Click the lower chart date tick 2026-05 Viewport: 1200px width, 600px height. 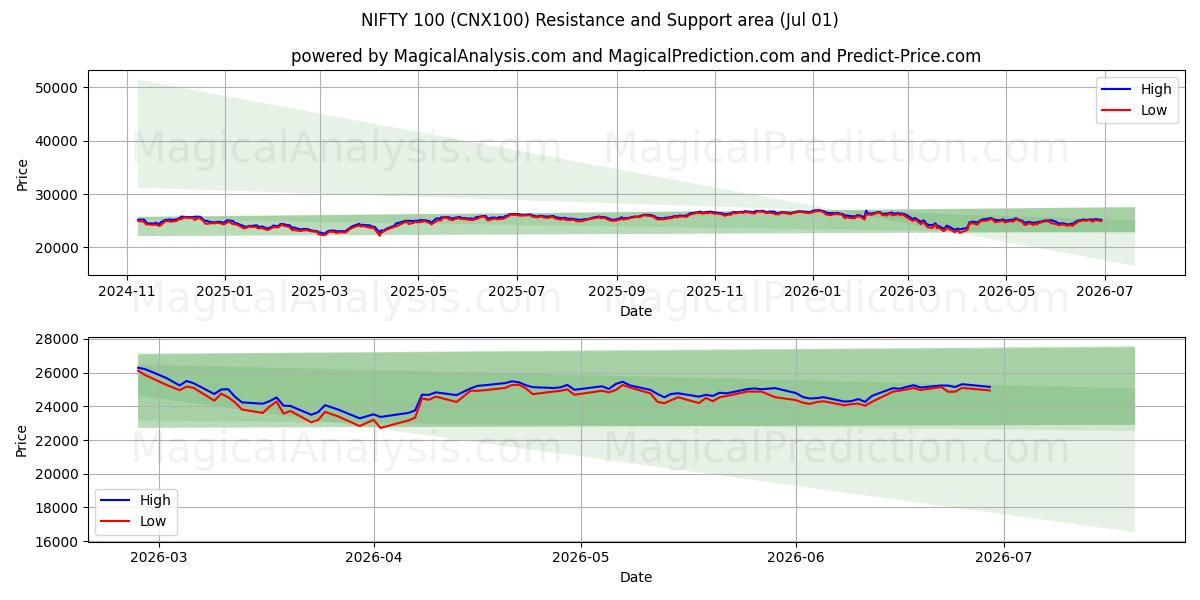(581, 557)
